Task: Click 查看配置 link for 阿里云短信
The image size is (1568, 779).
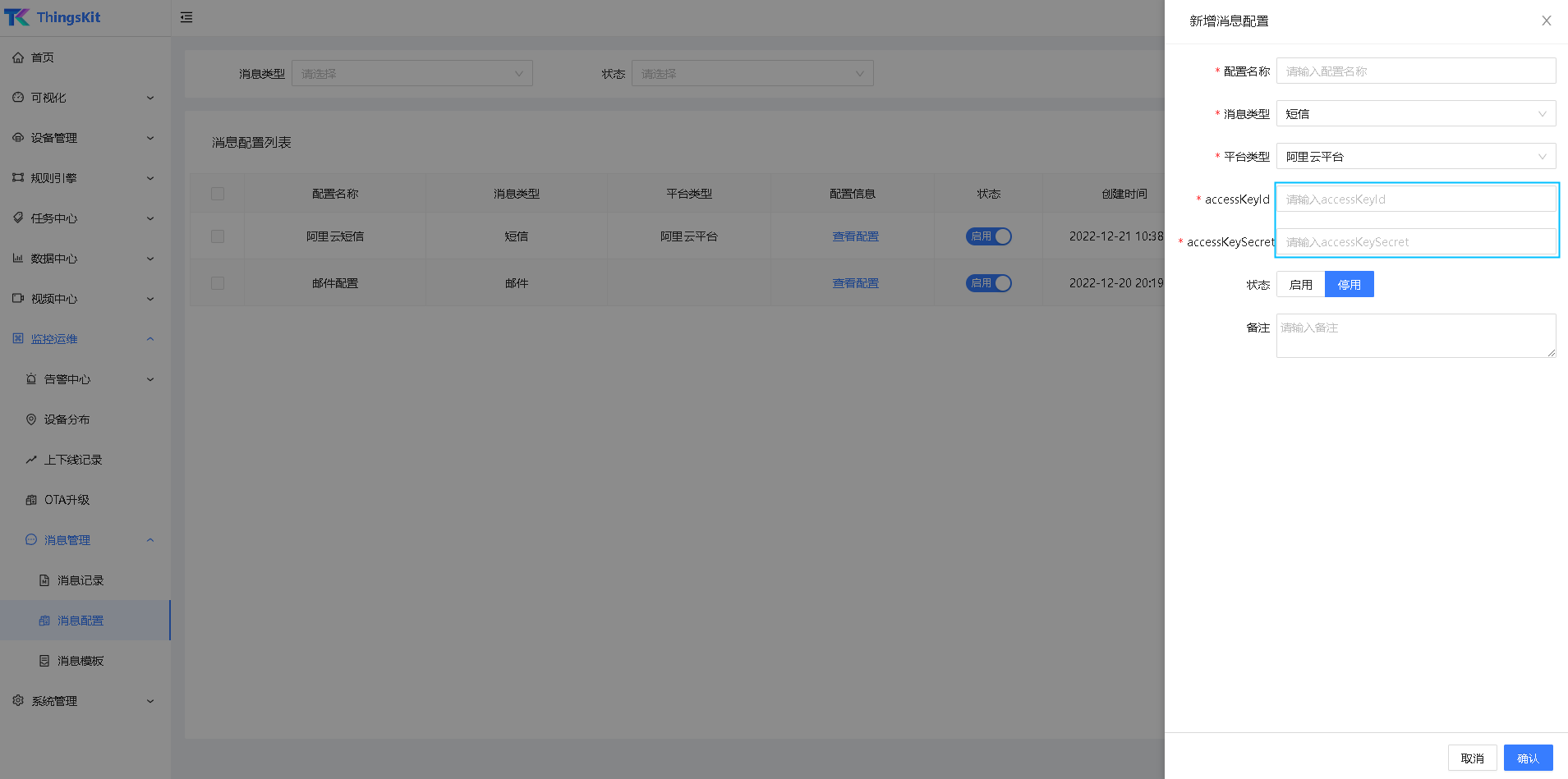Action: pos(855,236)
